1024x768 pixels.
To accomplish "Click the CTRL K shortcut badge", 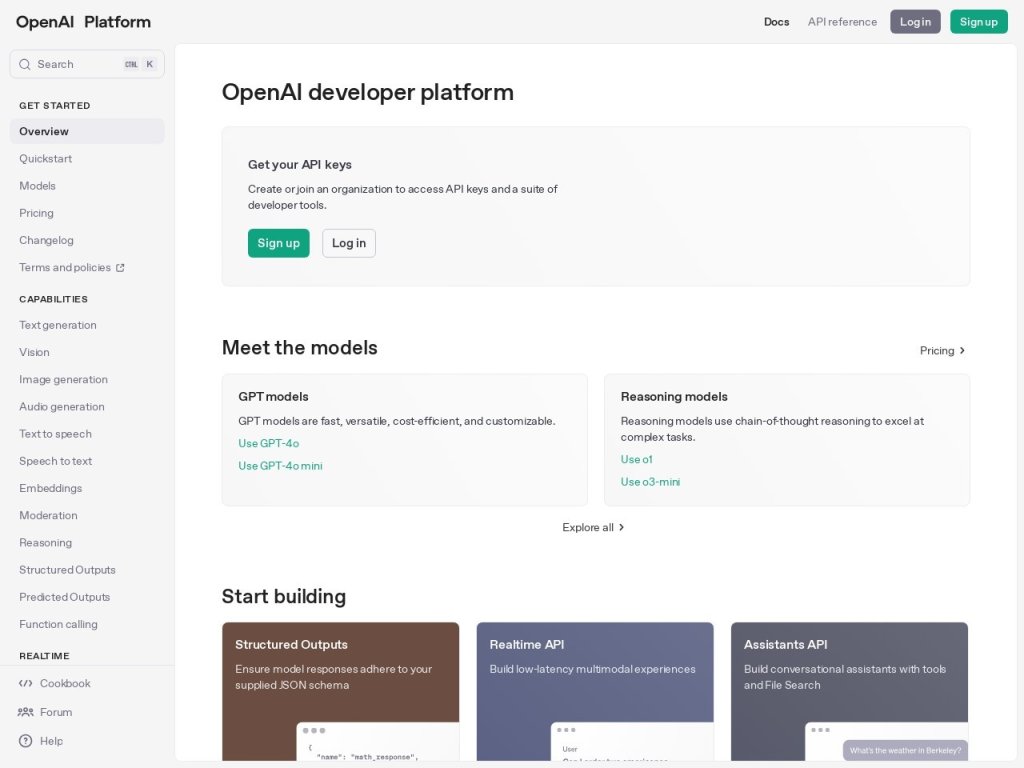I will [140, 64].
